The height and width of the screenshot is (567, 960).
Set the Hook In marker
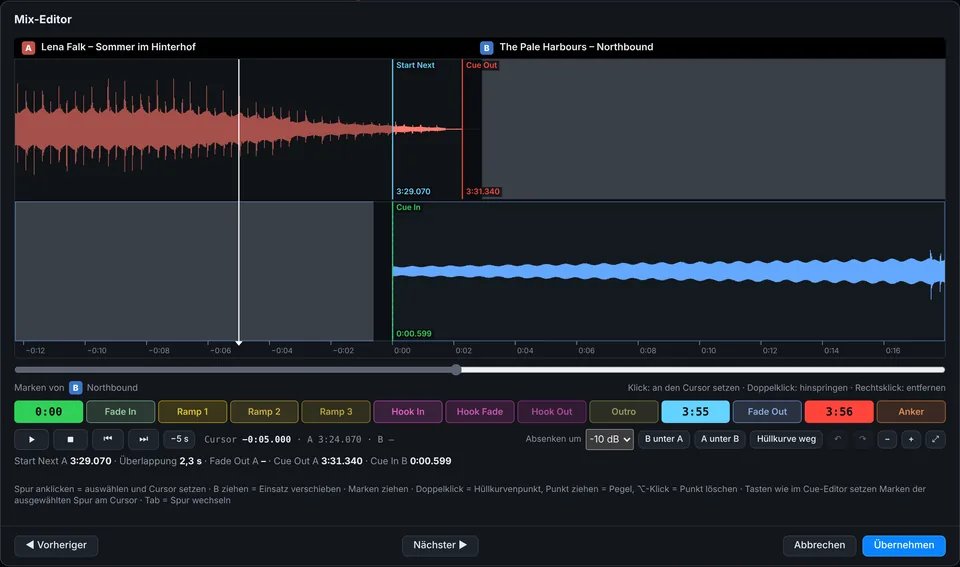[x=408, y=411]
